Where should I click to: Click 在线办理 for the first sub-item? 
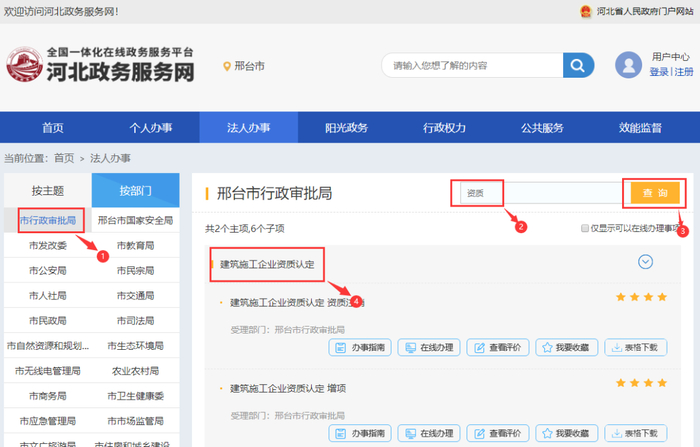pyautogui.click(x=429, y=347)
